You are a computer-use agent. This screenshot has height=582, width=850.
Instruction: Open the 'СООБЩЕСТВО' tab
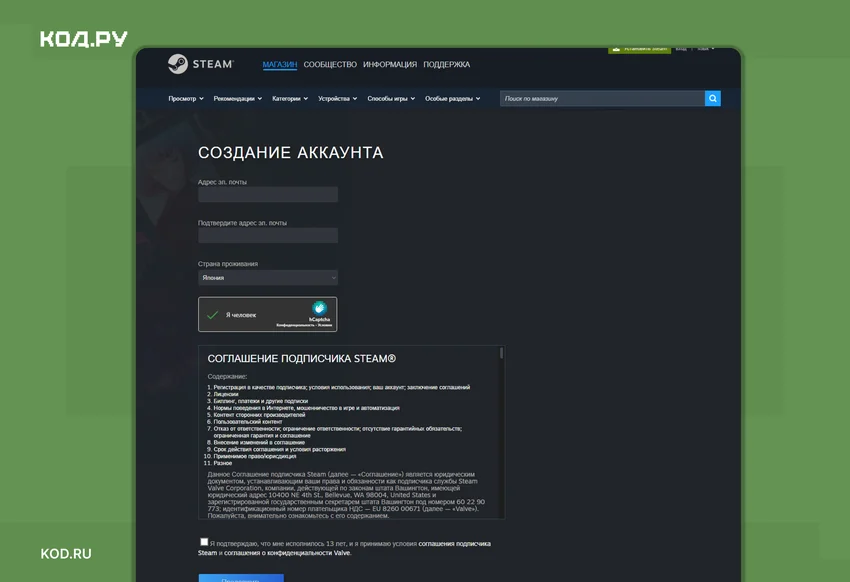(330, 64)
